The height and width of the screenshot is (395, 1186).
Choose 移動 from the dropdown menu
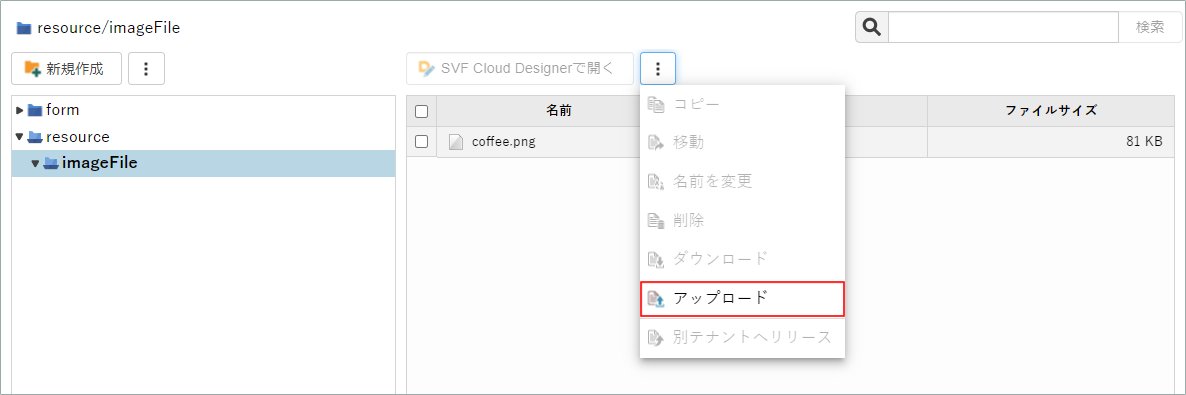pos(742,142)
